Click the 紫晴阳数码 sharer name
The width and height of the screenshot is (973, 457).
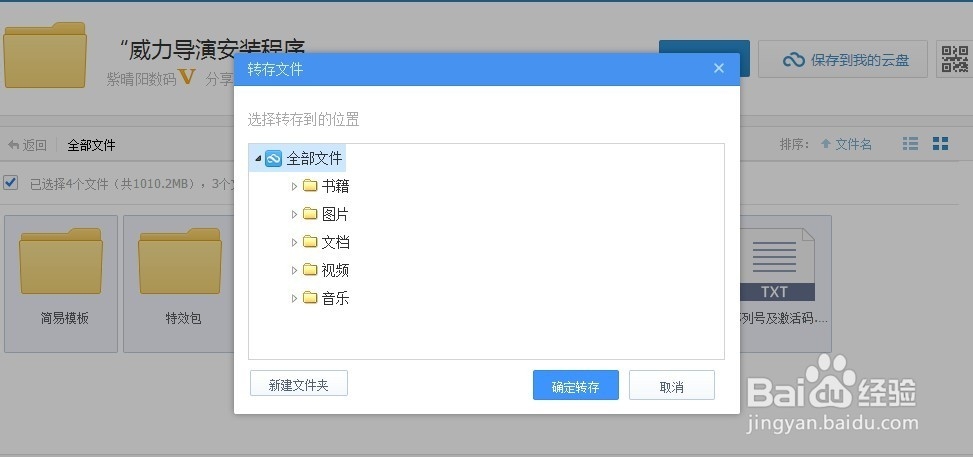(x=141, y=79)
